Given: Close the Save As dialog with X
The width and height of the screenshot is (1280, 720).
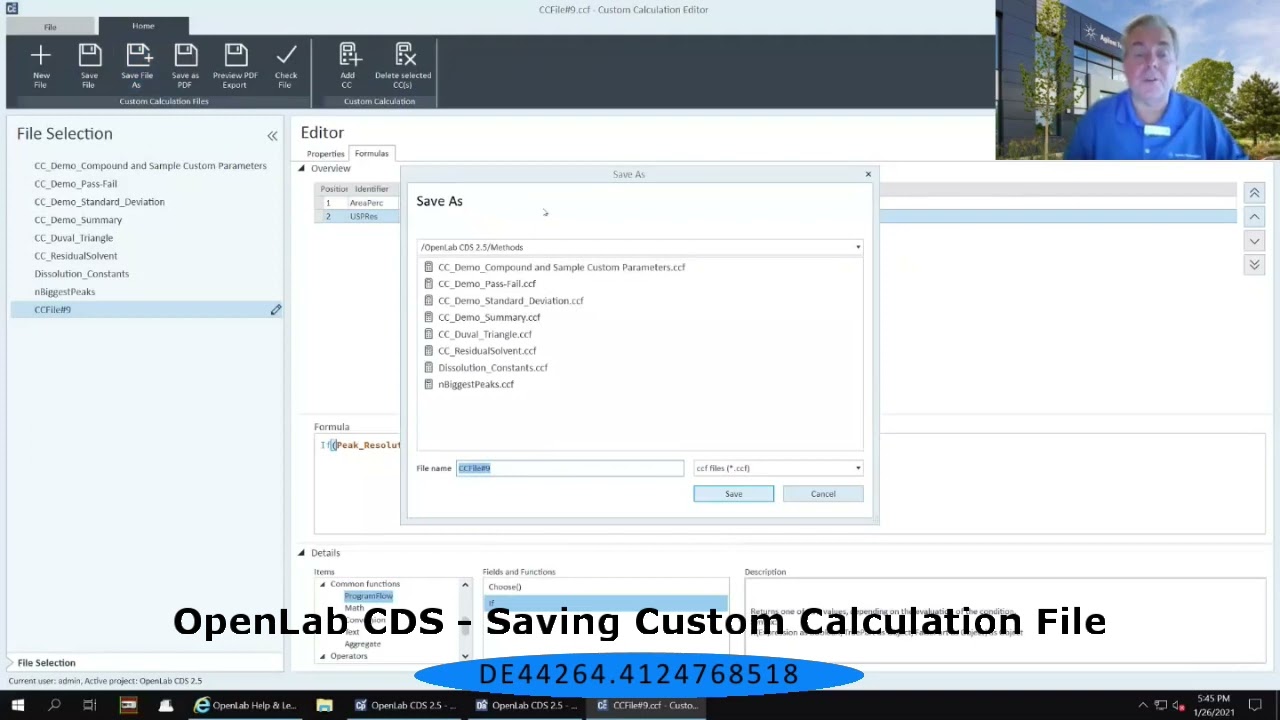Looking at the screenshot, I should pyautogui.click(x=868, y=175).
